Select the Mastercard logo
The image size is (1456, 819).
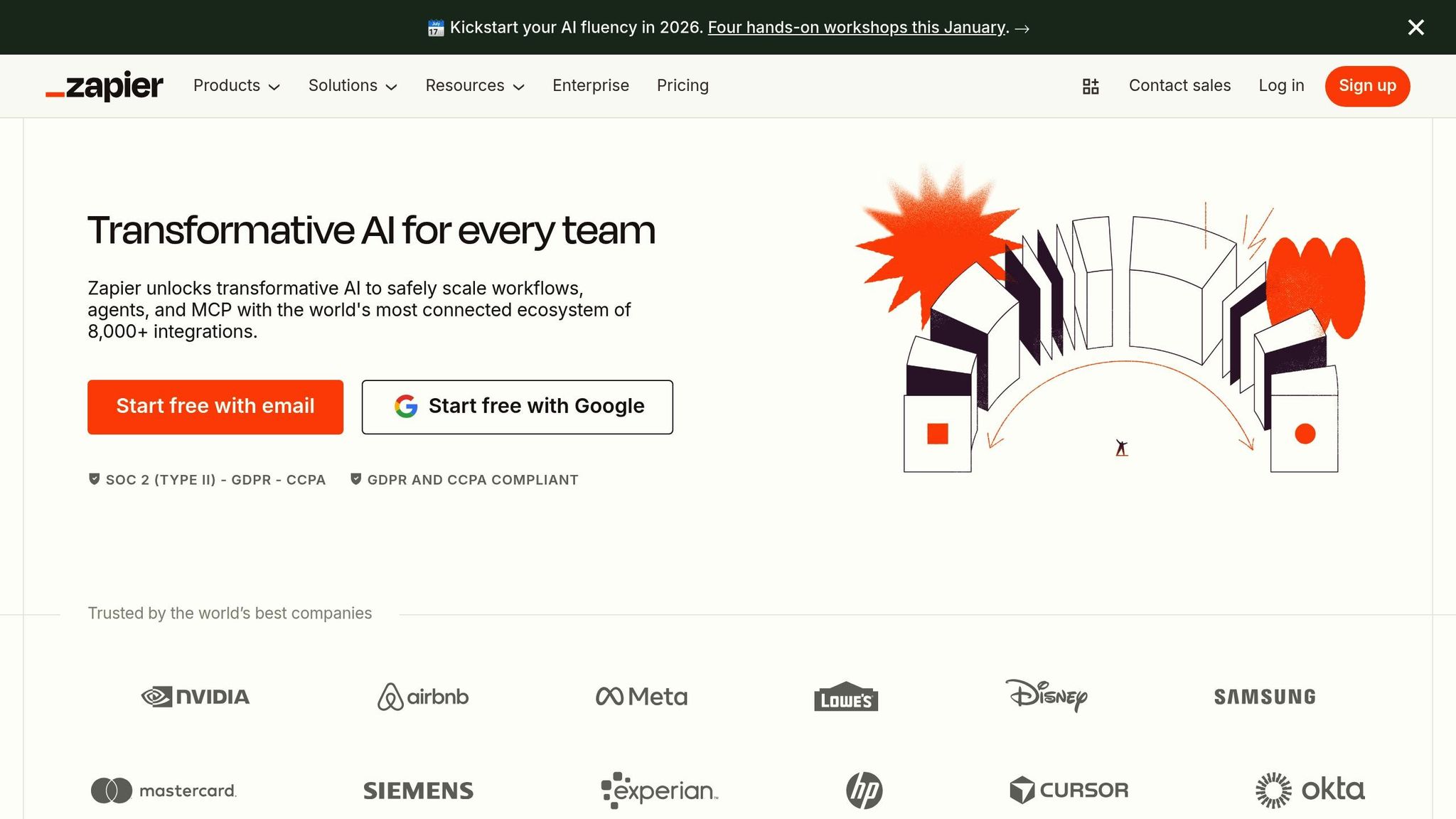coord(164,790)
